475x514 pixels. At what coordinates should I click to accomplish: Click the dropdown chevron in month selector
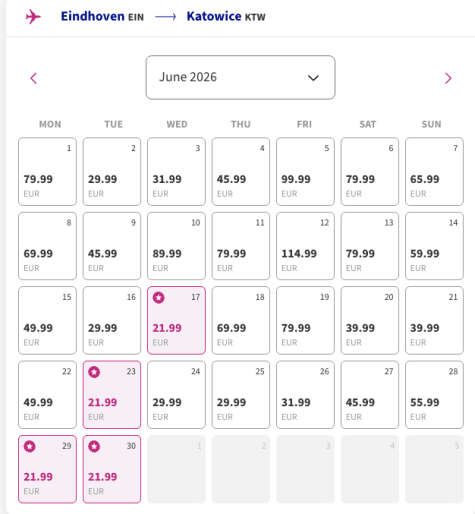click(313, 78)
